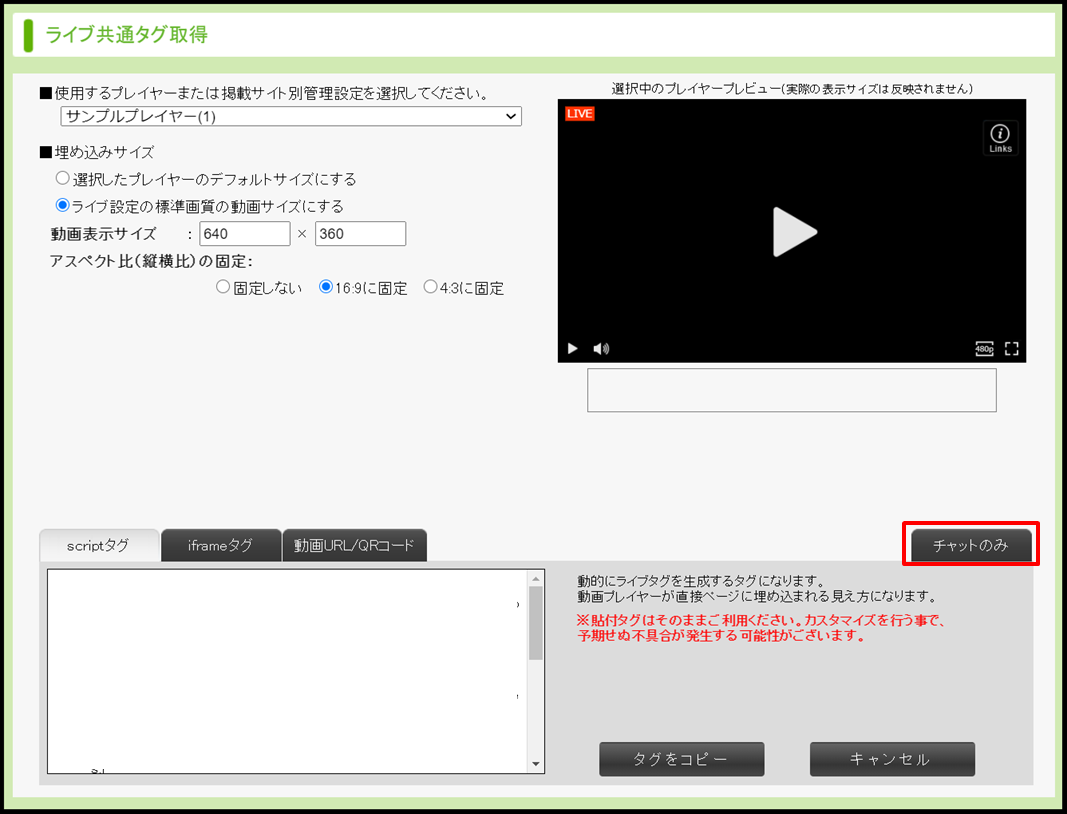Click the キャンセル button
This screenshot has height=814, width=1067.
pyautogui.click(x=892, y=759)
